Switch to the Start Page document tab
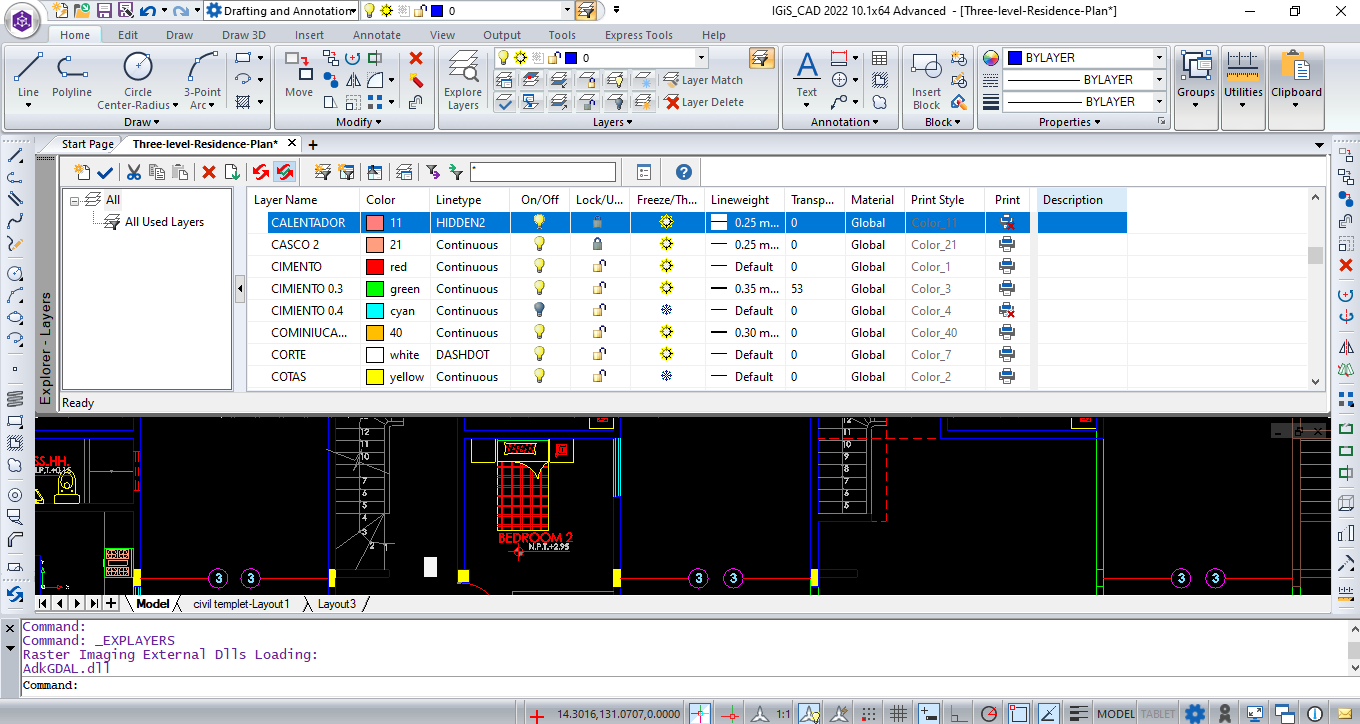1360x724 pixels. click(x=87, y=144)
